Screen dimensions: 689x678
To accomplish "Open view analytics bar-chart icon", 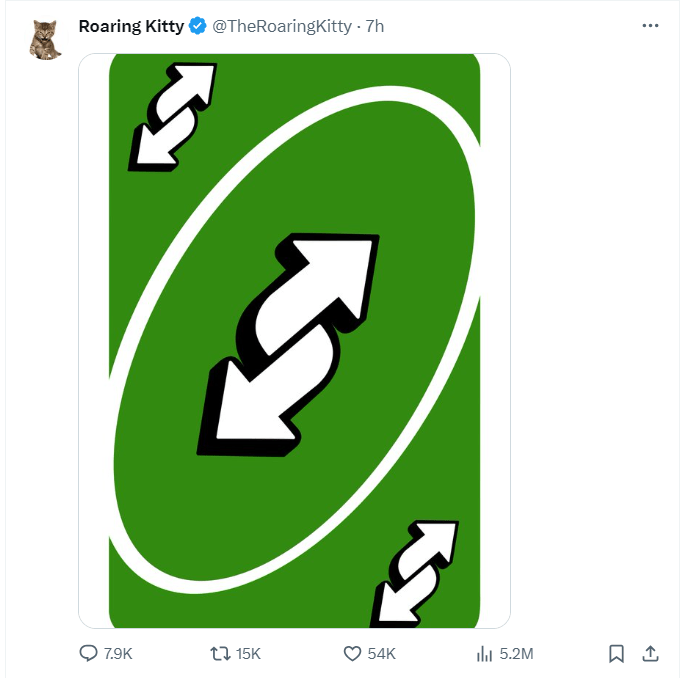I will (x=485, y=653).
